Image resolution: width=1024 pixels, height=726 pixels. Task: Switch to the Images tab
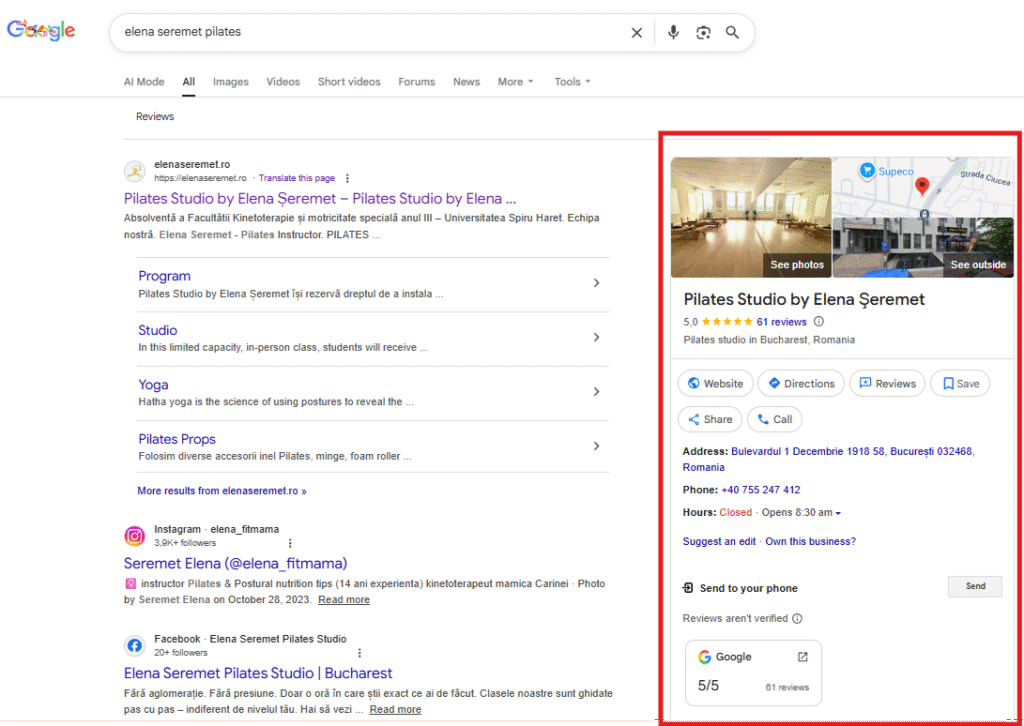[230, 82]
